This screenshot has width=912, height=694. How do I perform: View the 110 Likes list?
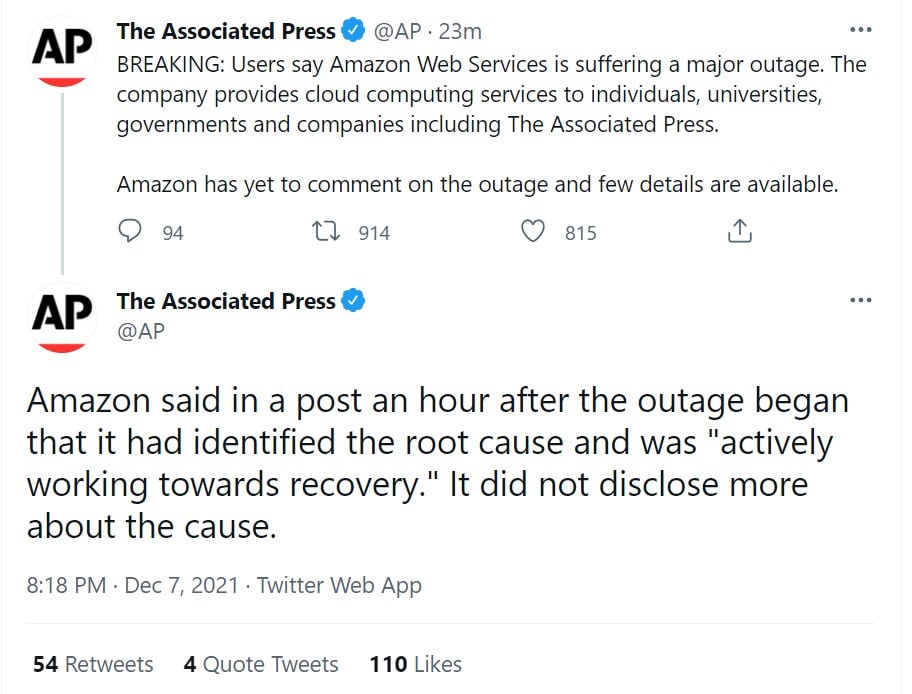[416, 664]
